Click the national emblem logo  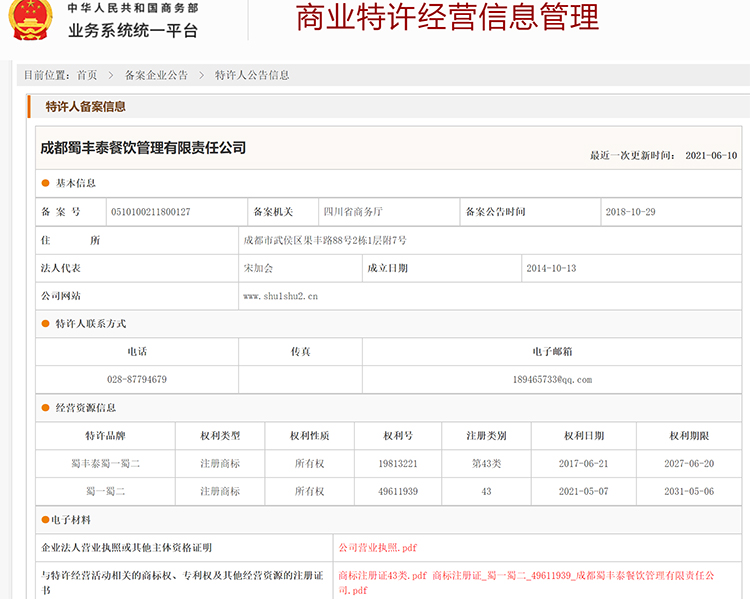[31, 20]
